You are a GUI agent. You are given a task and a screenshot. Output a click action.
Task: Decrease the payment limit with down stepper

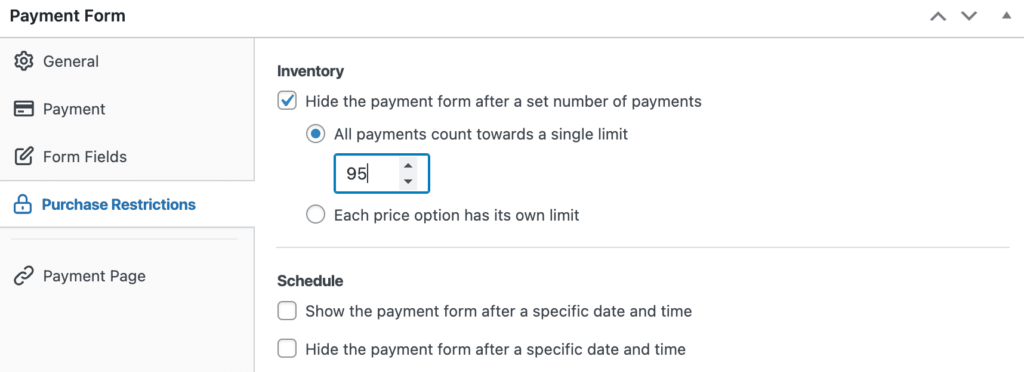point(408,181)
